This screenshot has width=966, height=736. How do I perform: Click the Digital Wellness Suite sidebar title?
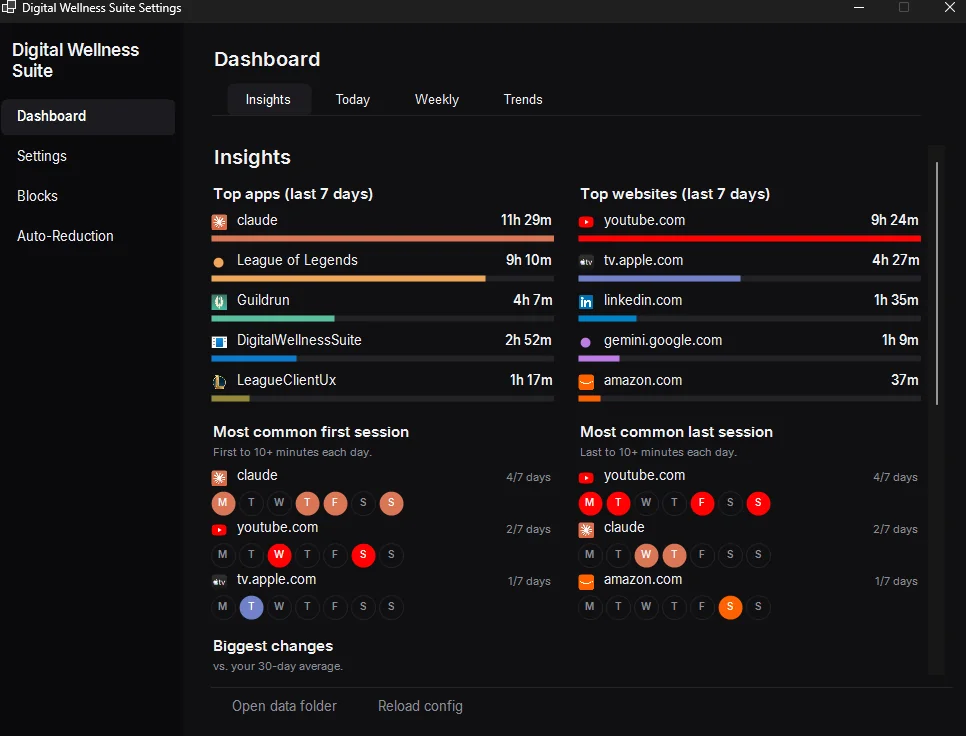tap(75, 60)
